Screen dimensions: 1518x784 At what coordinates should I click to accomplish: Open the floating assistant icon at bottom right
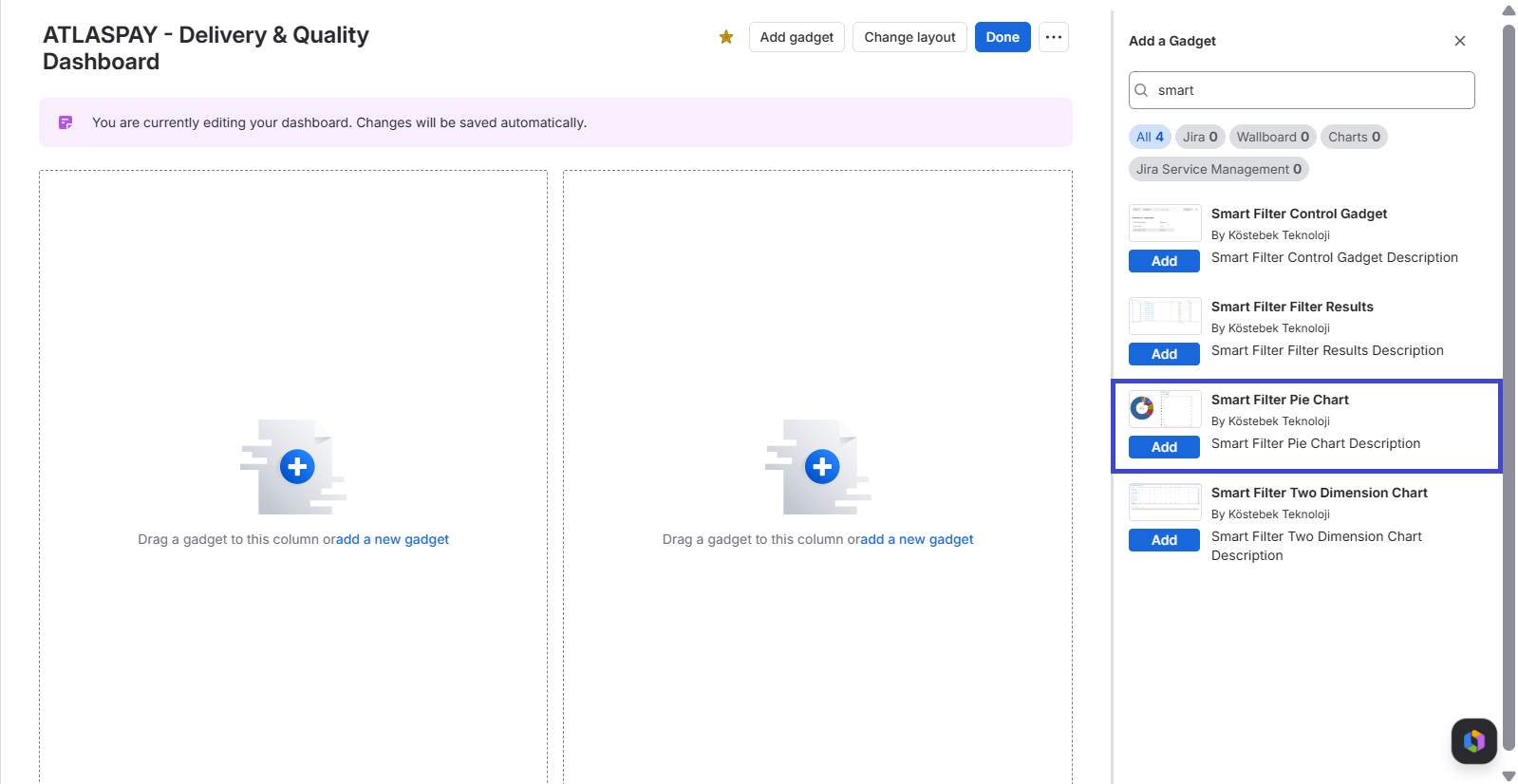(1474, 740)
